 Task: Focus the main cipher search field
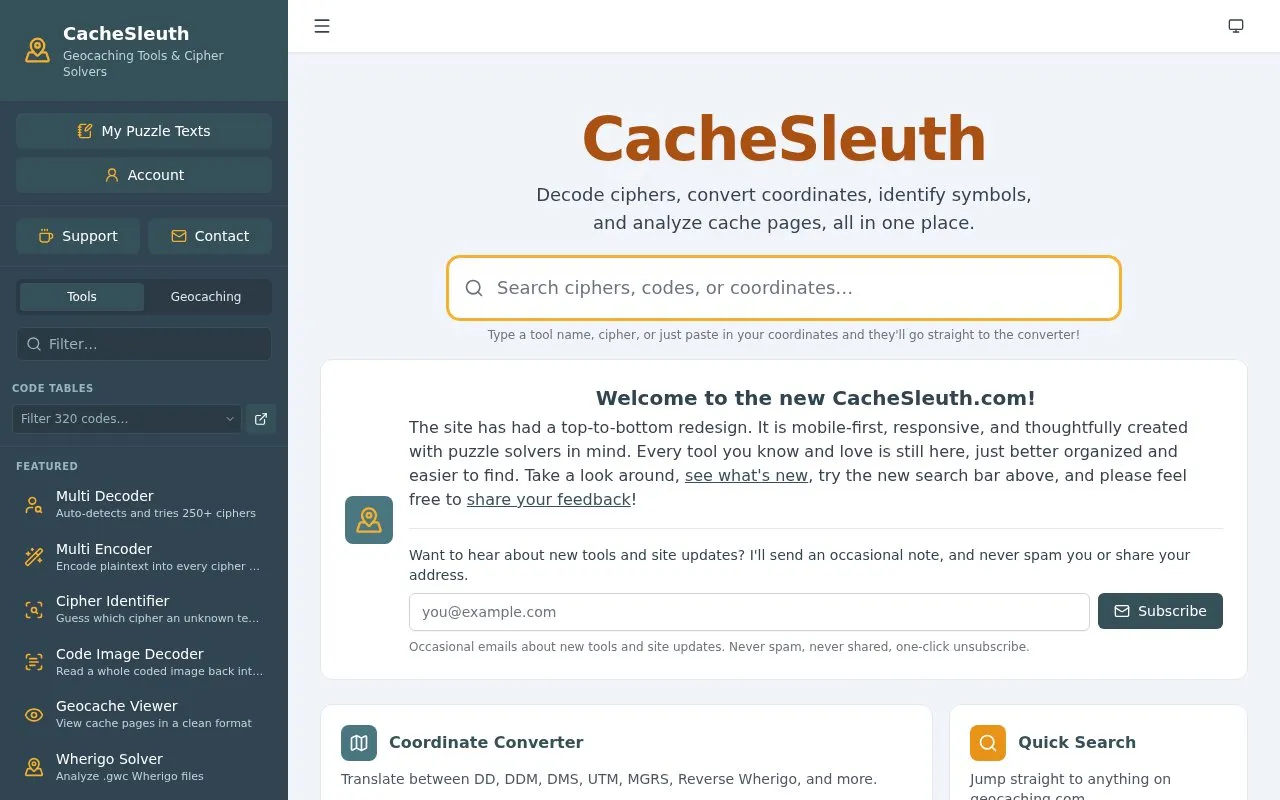[784, 288]
